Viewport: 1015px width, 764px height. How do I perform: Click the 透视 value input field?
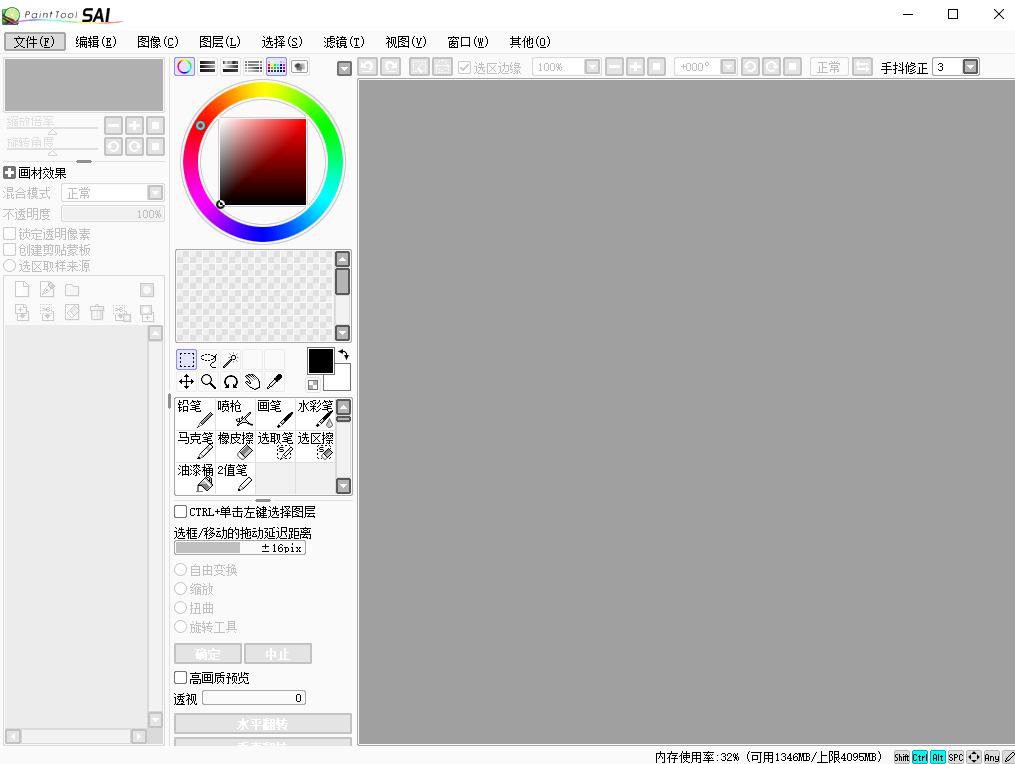254,698
